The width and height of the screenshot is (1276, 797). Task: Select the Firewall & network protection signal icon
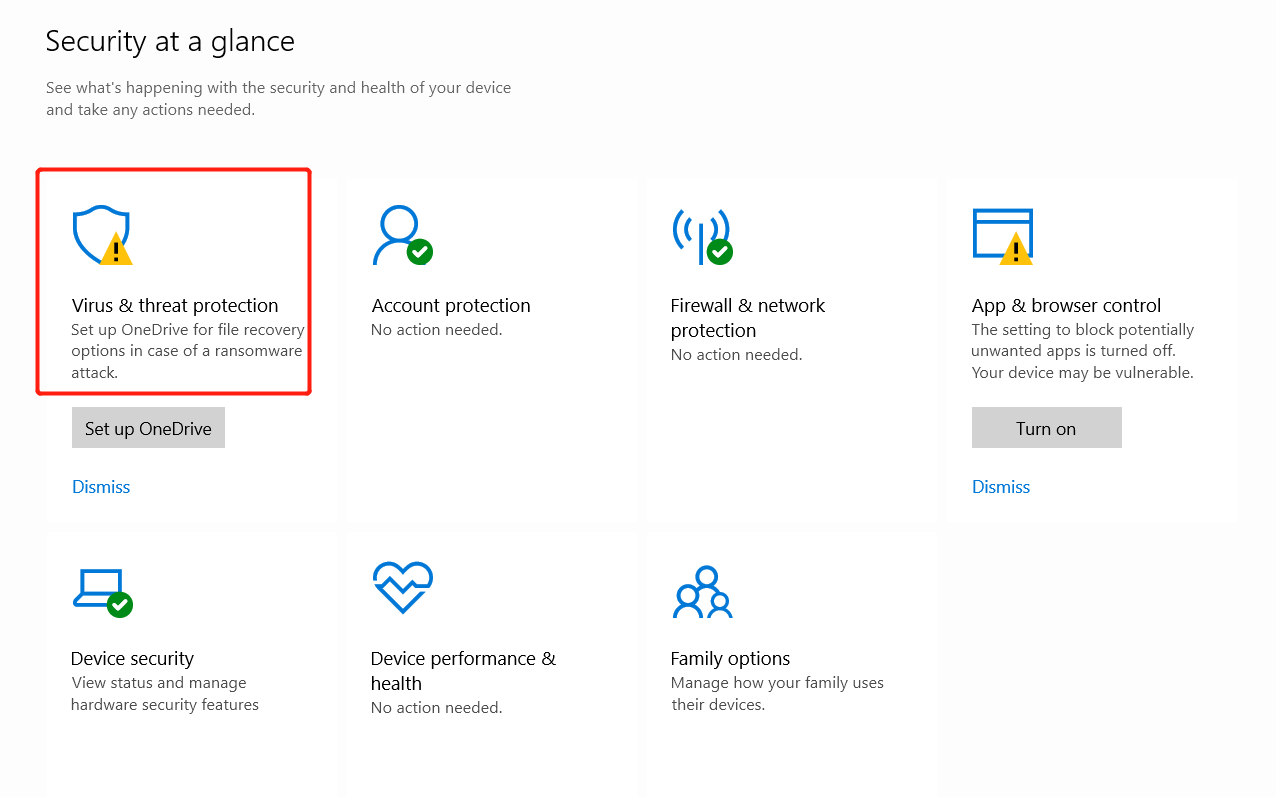700,232
